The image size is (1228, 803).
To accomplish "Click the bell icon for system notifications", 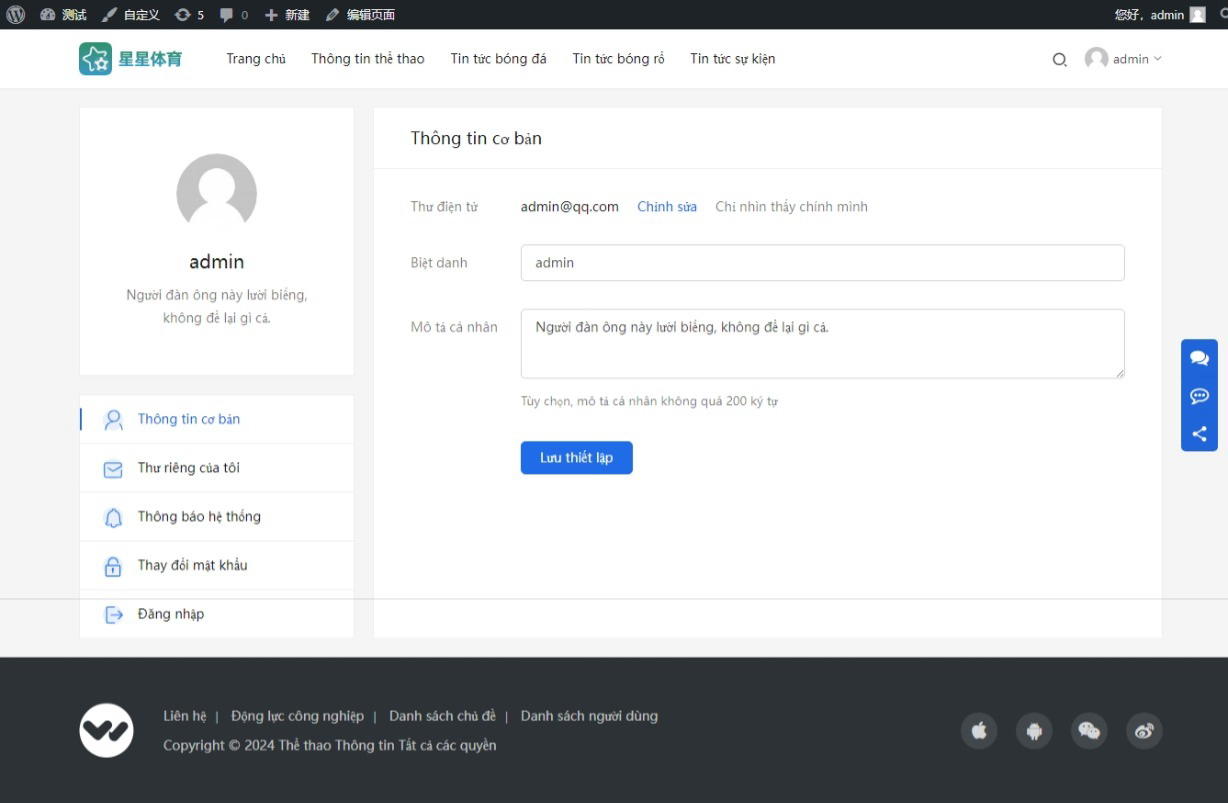I will [x=113, y=517].
